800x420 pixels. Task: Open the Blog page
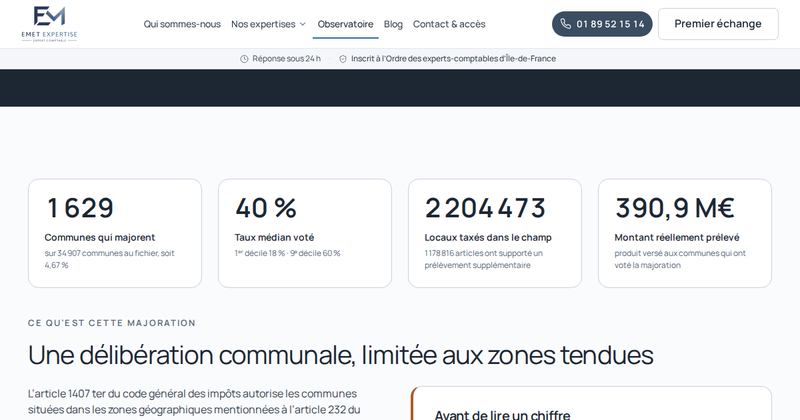[393, 24]
